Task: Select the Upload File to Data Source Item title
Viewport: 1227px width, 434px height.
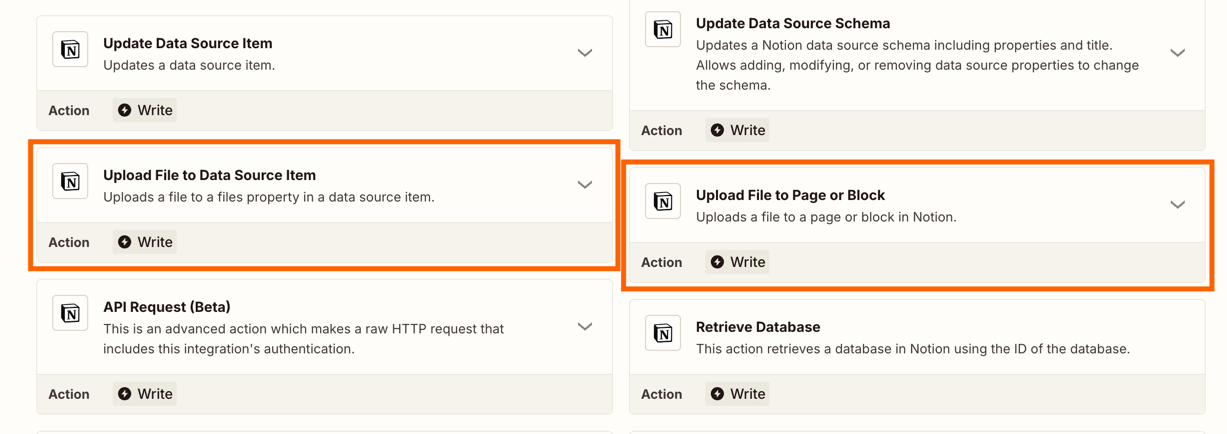Action: point(209,175)
